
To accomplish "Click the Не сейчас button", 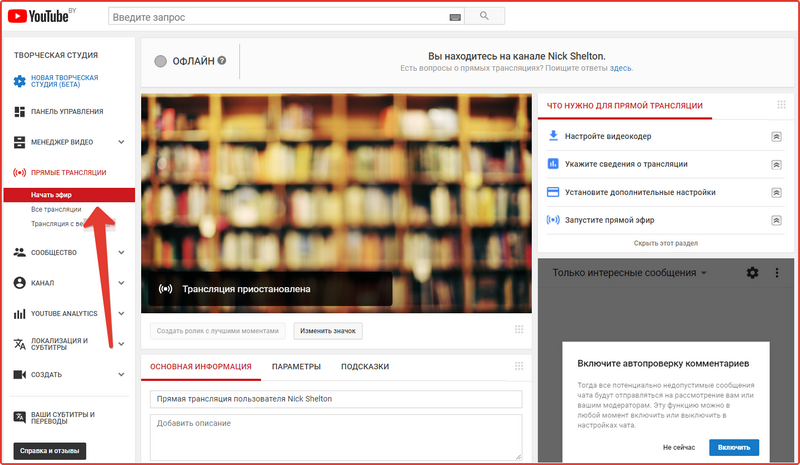I will click(x=679, y=447).
